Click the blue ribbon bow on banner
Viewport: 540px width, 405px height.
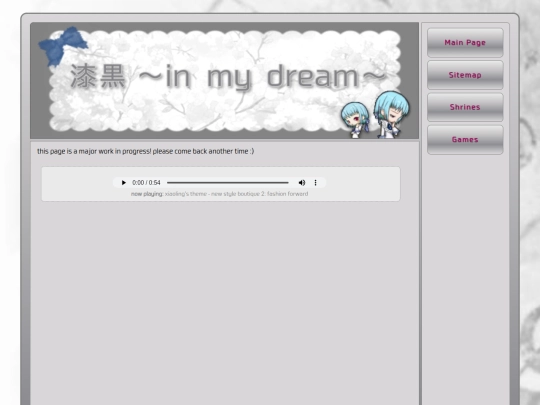point(63,45)
